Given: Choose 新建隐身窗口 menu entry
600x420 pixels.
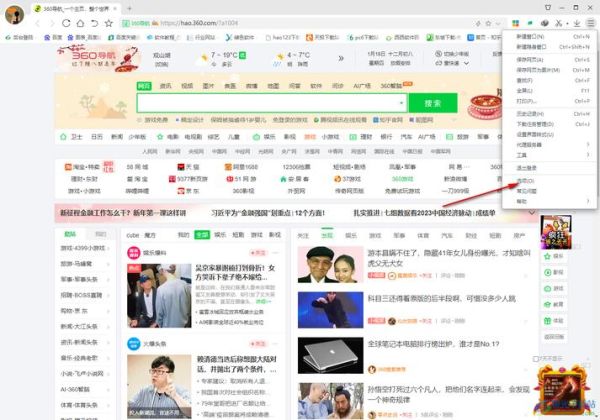Looking at the screenshot, I should (x=531, y=46).
